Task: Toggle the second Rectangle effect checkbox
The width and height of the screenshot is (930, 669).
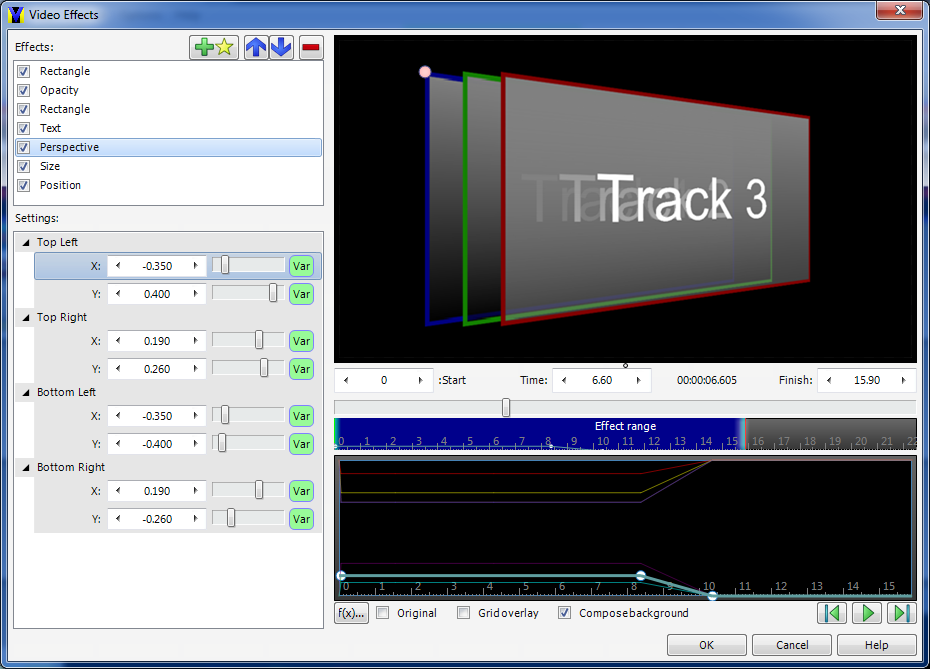Action: (23, 109)
